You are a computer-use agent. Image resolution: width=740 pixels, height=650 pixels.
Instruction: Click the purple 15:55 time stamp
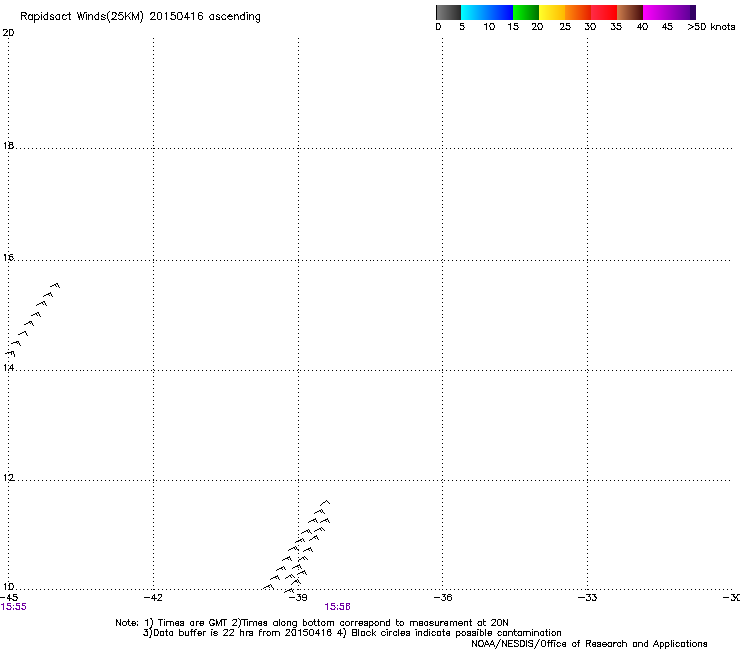(x=14, y=607)
